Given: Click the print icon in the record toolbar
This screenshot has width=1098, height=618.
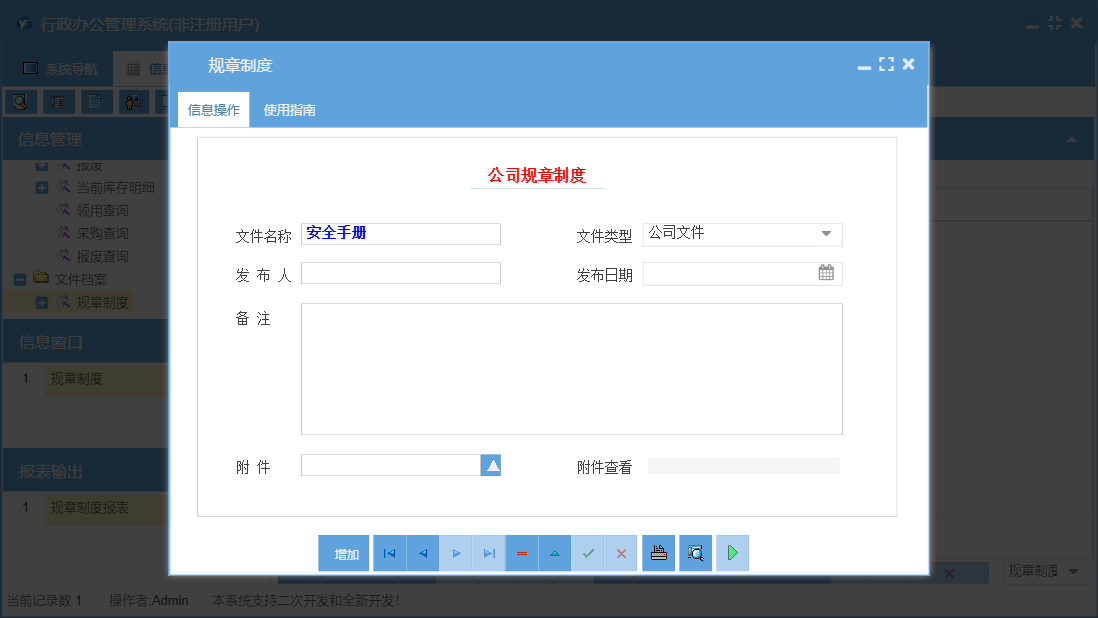Looking at the screenshot, I should tap(658, 552).
